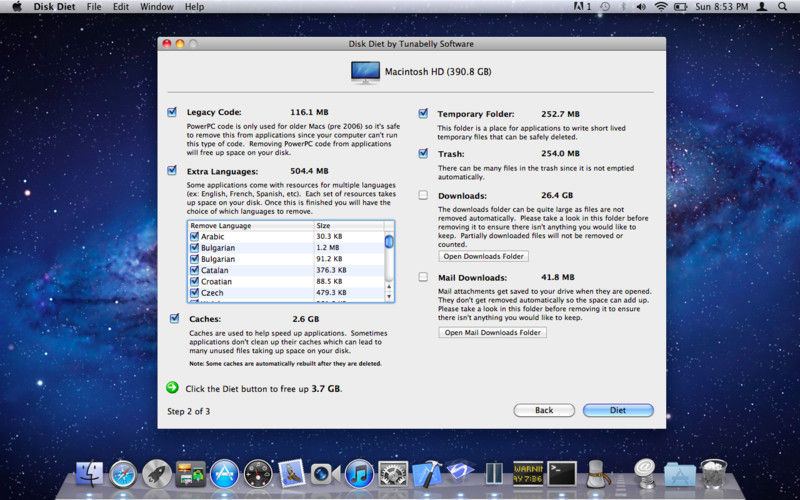Open the Trash in the dock
The height and width of the screenshot is (500, 800).
[x=714, y=474]
